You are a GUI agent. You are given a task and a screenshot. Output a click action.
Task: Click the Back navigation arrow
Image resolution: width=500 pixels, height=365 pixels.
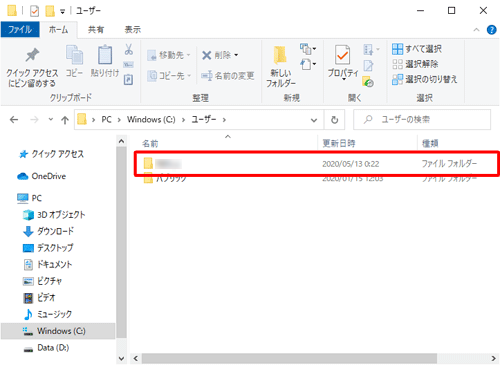[x=14, y=120]
